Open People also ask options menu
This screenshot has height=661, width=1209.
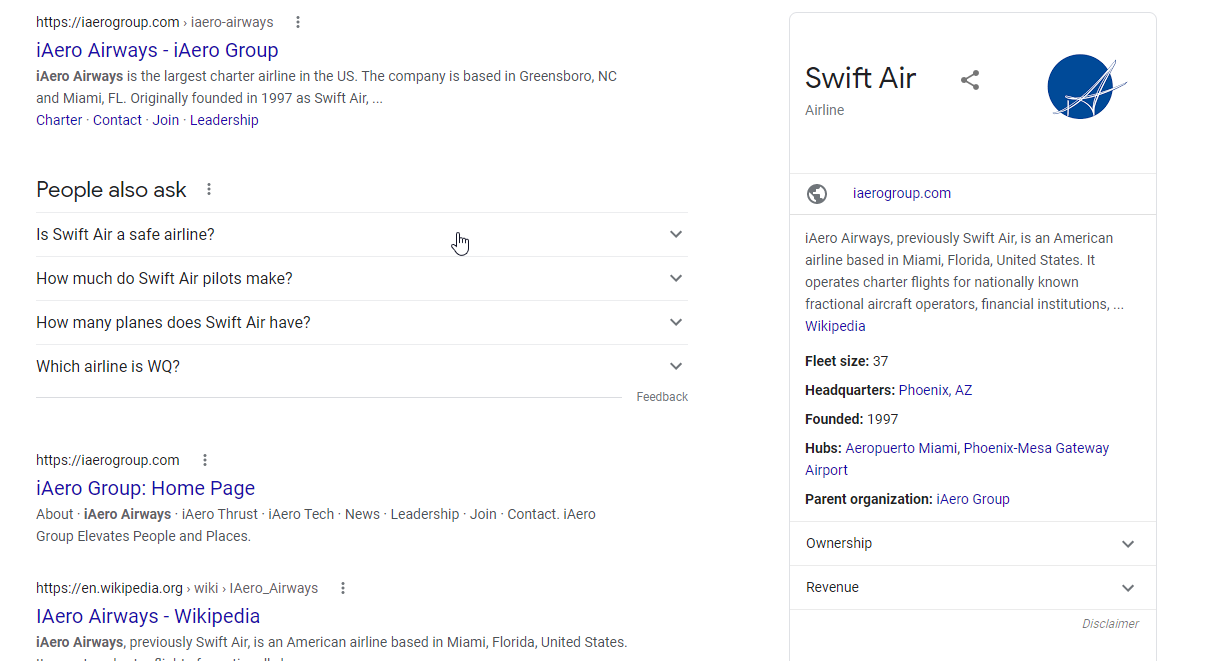[209, 189]
